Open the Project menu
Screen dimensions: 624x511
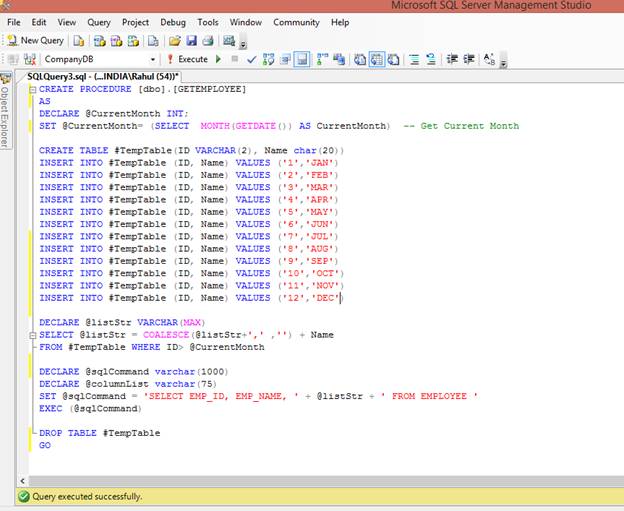click(135, 22)
